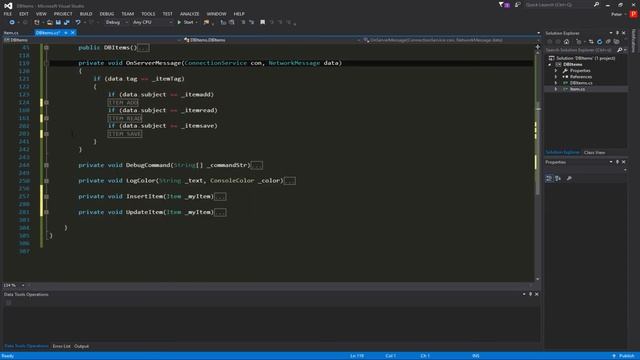Screen dimensions: 640x360
Task: Switch to the Output tab
Action: (82, 346)
